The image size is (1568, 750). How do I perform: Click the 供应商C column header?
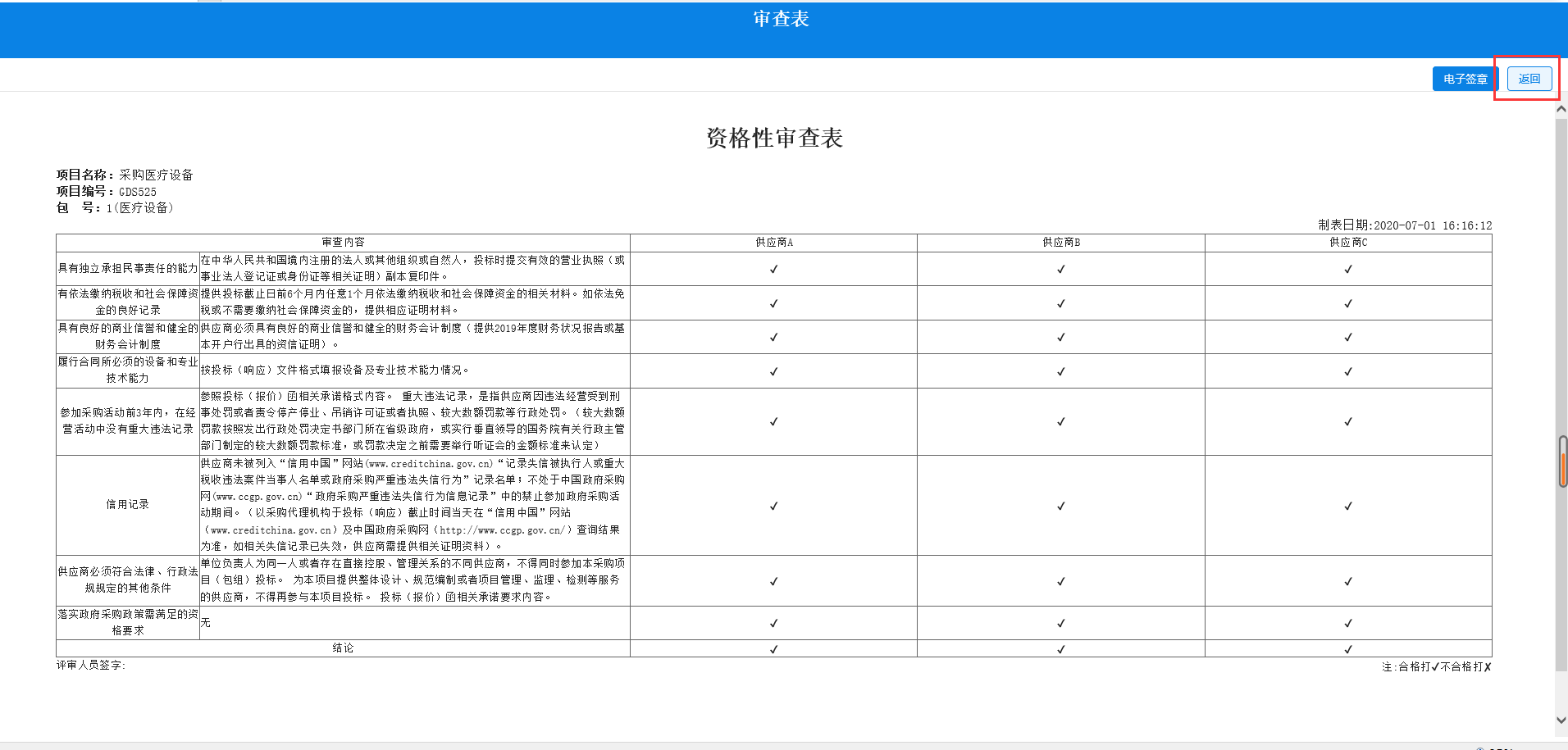pos(1348,243)
